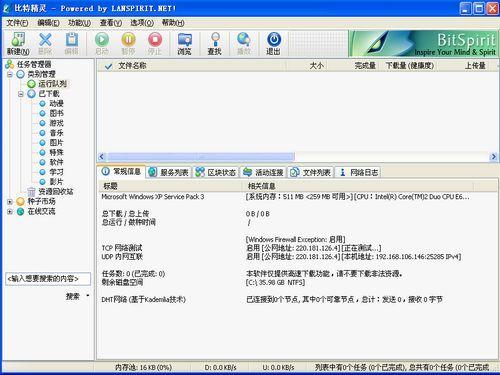Select 在线交流 tree node
The height and width of the screenshot is (375, 500).
point(41,211)
